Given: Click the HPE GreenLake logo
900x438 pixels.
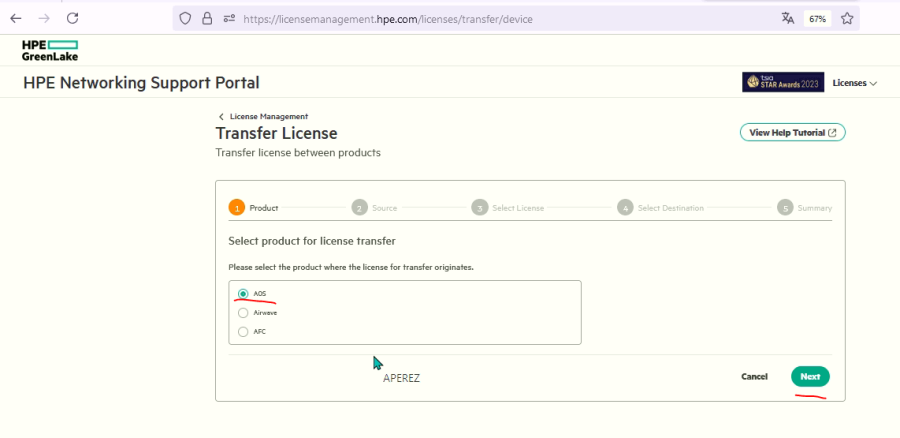Looking at the screenshot, I should tap(50, 50).
